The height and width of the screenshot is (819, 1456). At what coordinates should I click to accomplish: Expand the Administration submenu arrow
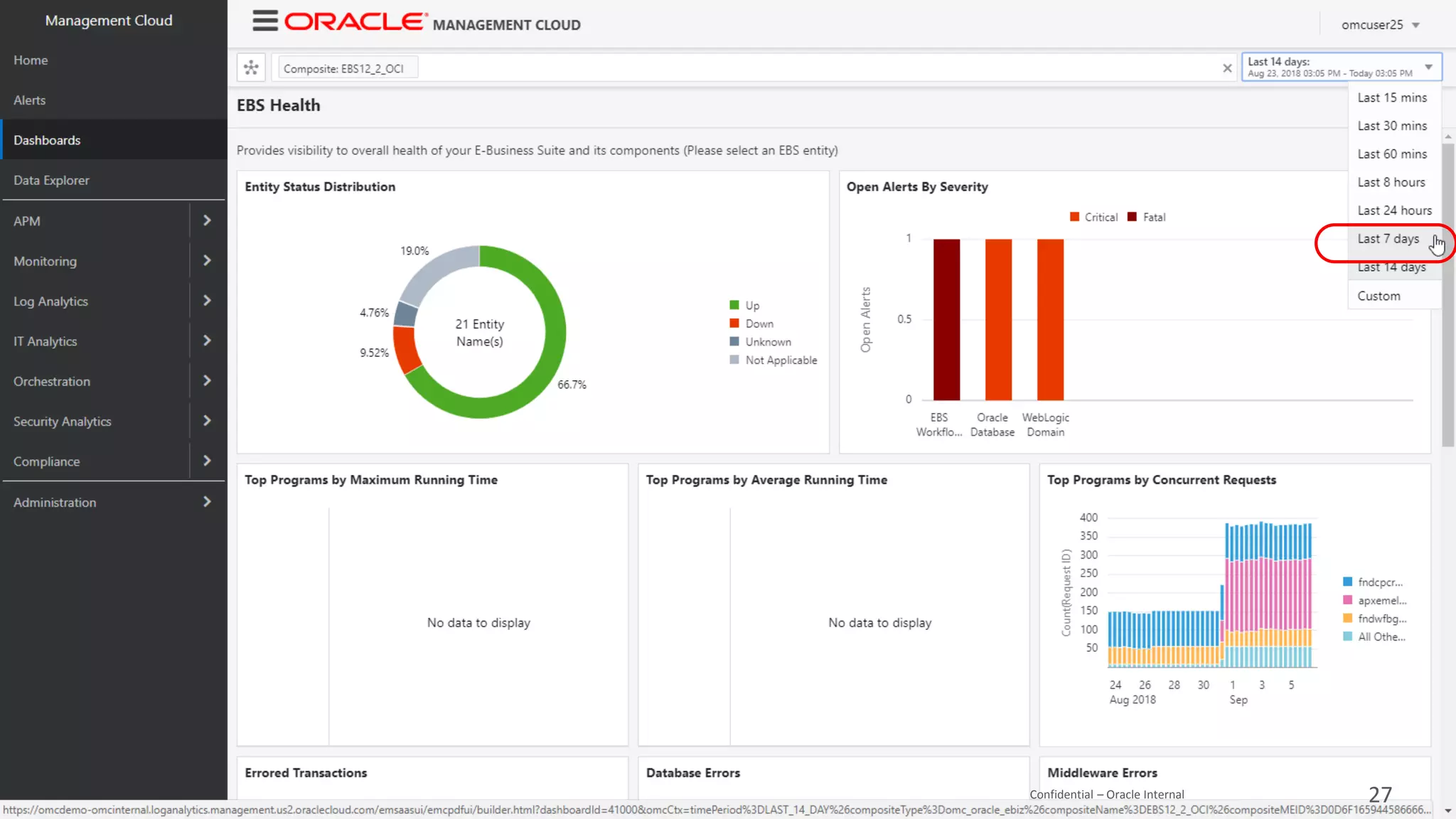[x=207, y=502]
